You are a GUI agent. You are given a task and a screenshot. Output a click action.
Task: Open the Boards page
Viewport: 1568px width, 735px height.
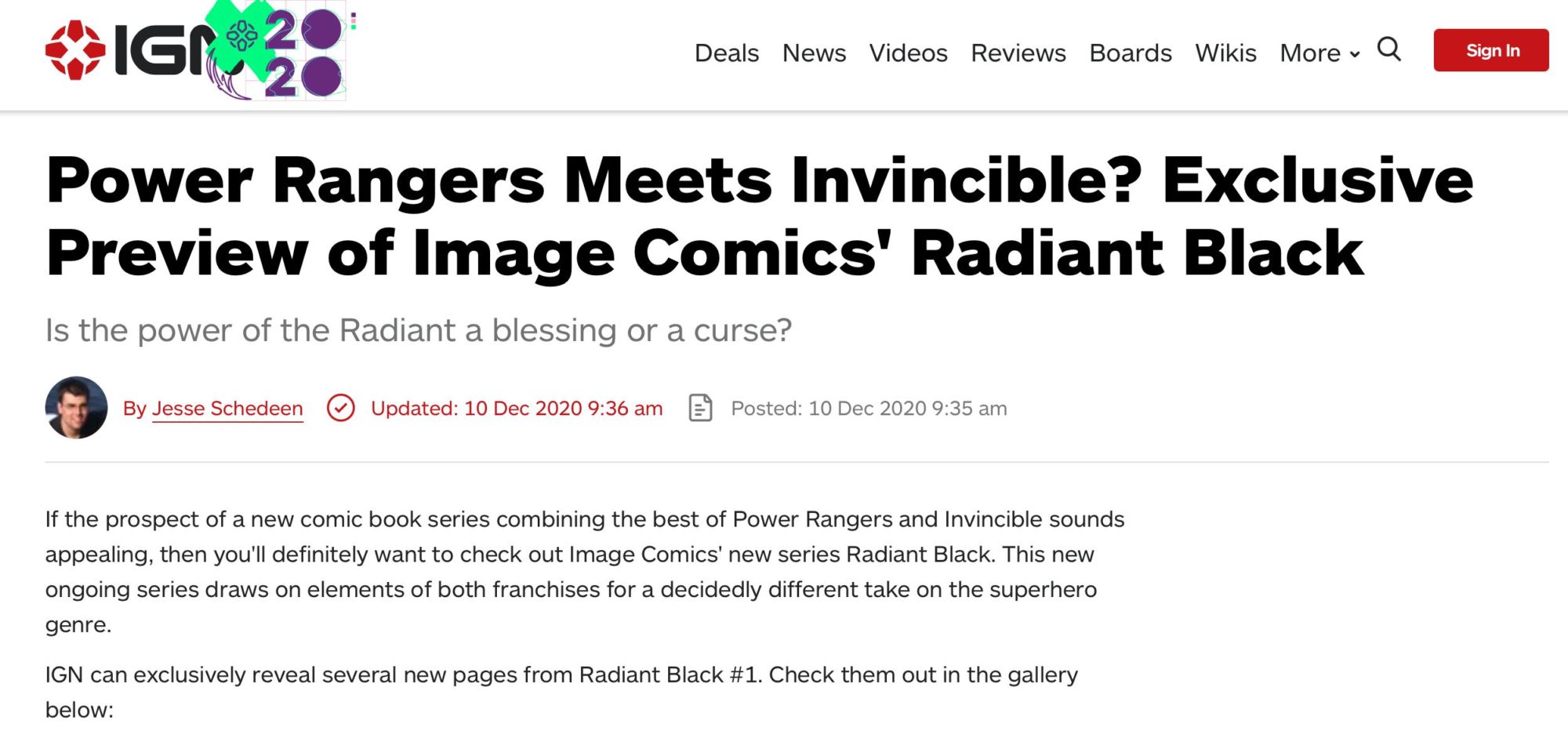(x=1130, y=53)
